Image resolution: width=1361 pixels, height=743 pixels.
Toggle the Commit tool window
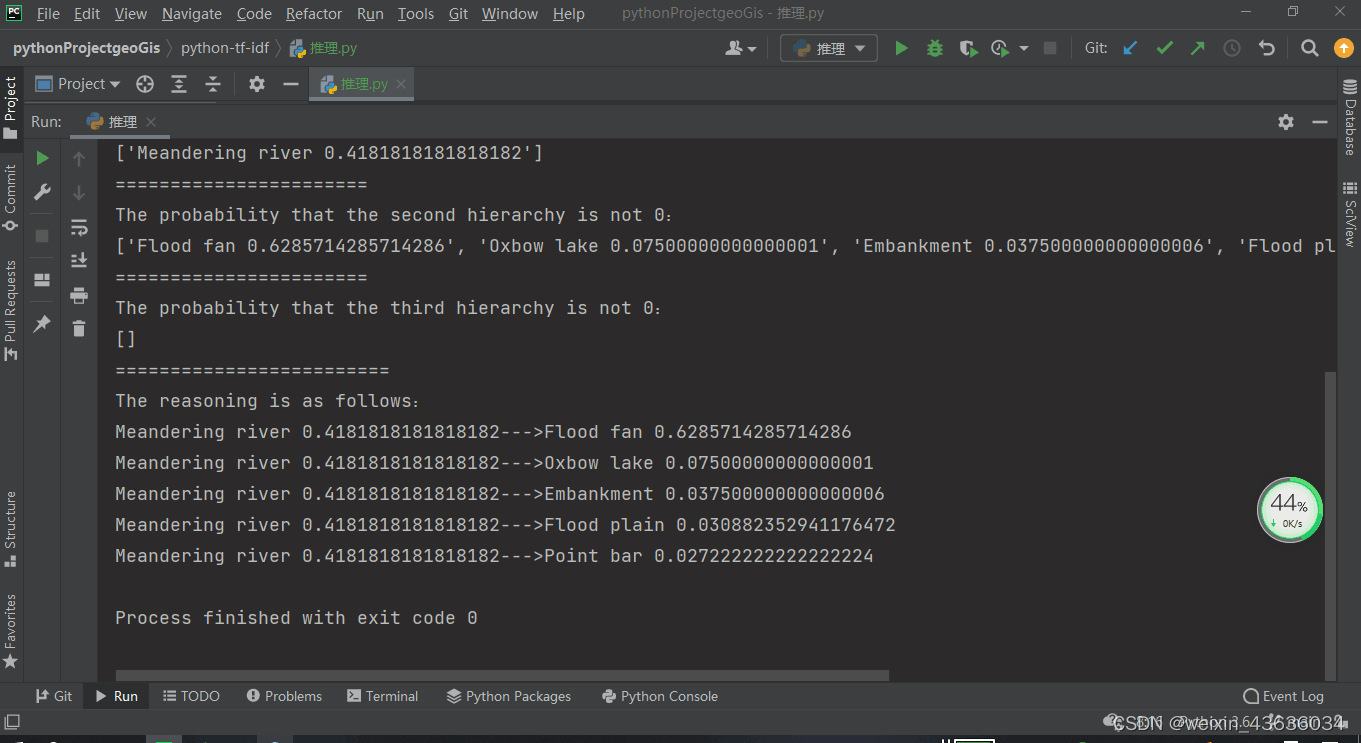11,197
